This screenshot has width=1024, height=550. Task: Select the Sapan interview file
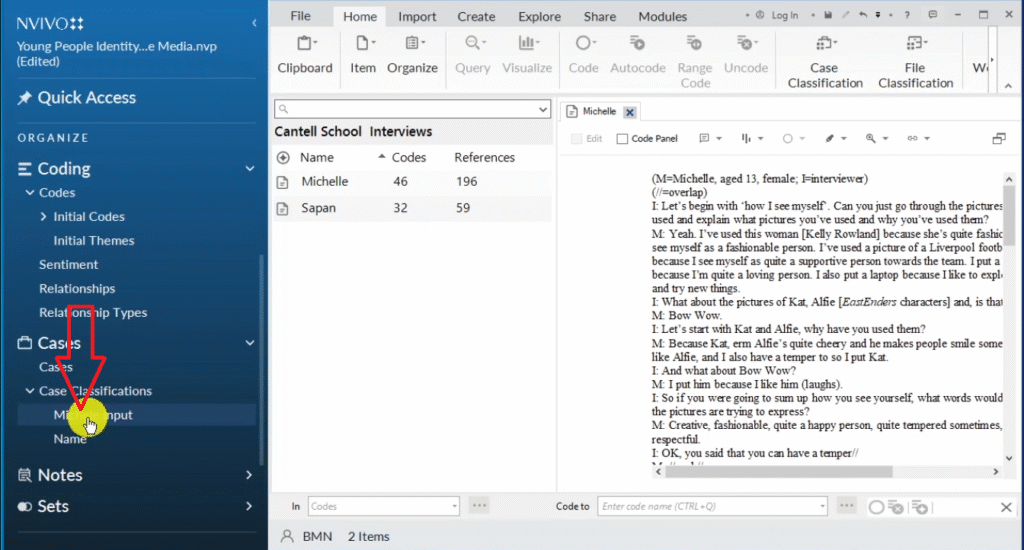click(318, 208)
